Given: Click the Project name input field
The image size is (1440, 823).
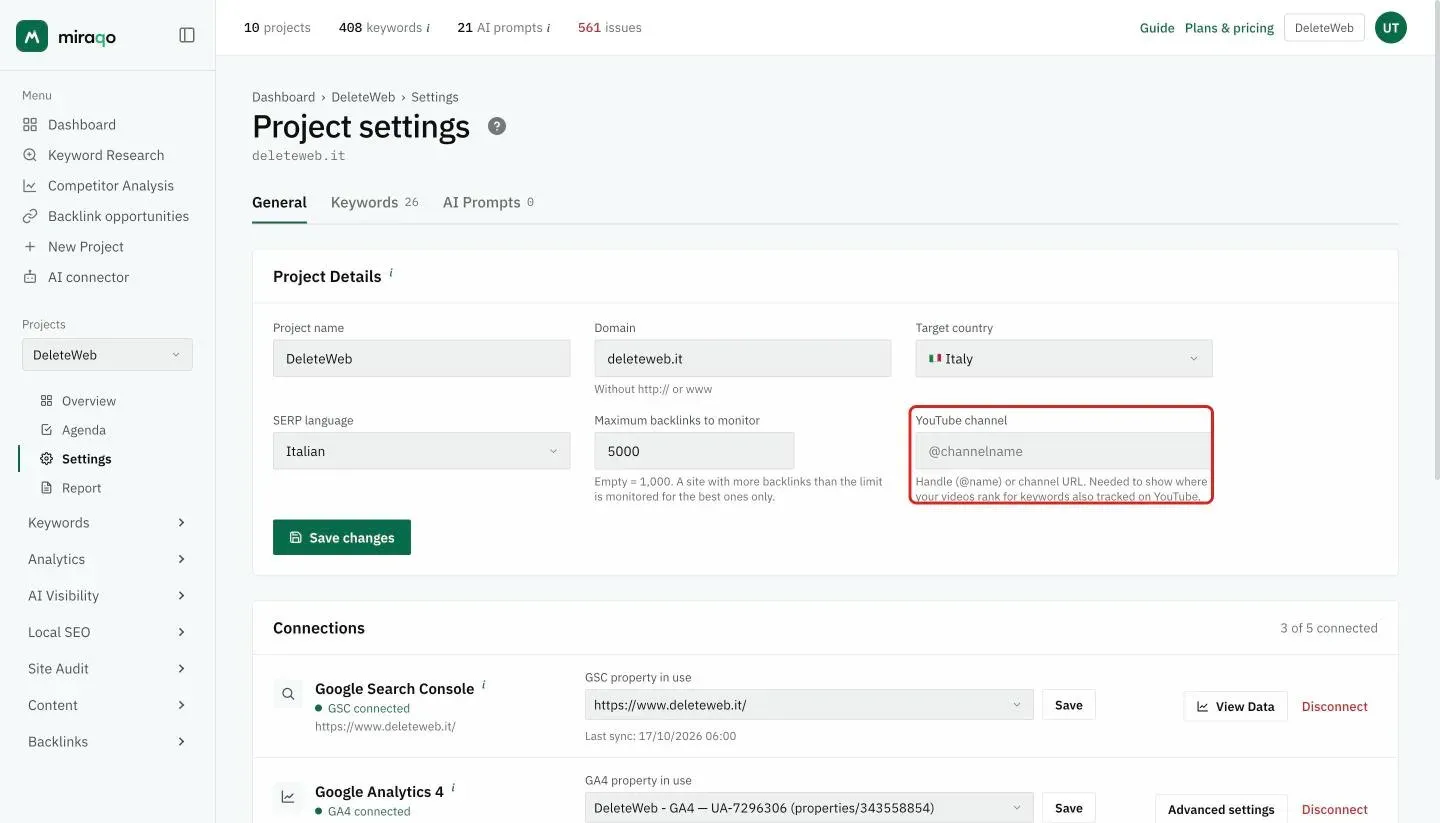Looking at the screenshot, I should pos(422,359).
